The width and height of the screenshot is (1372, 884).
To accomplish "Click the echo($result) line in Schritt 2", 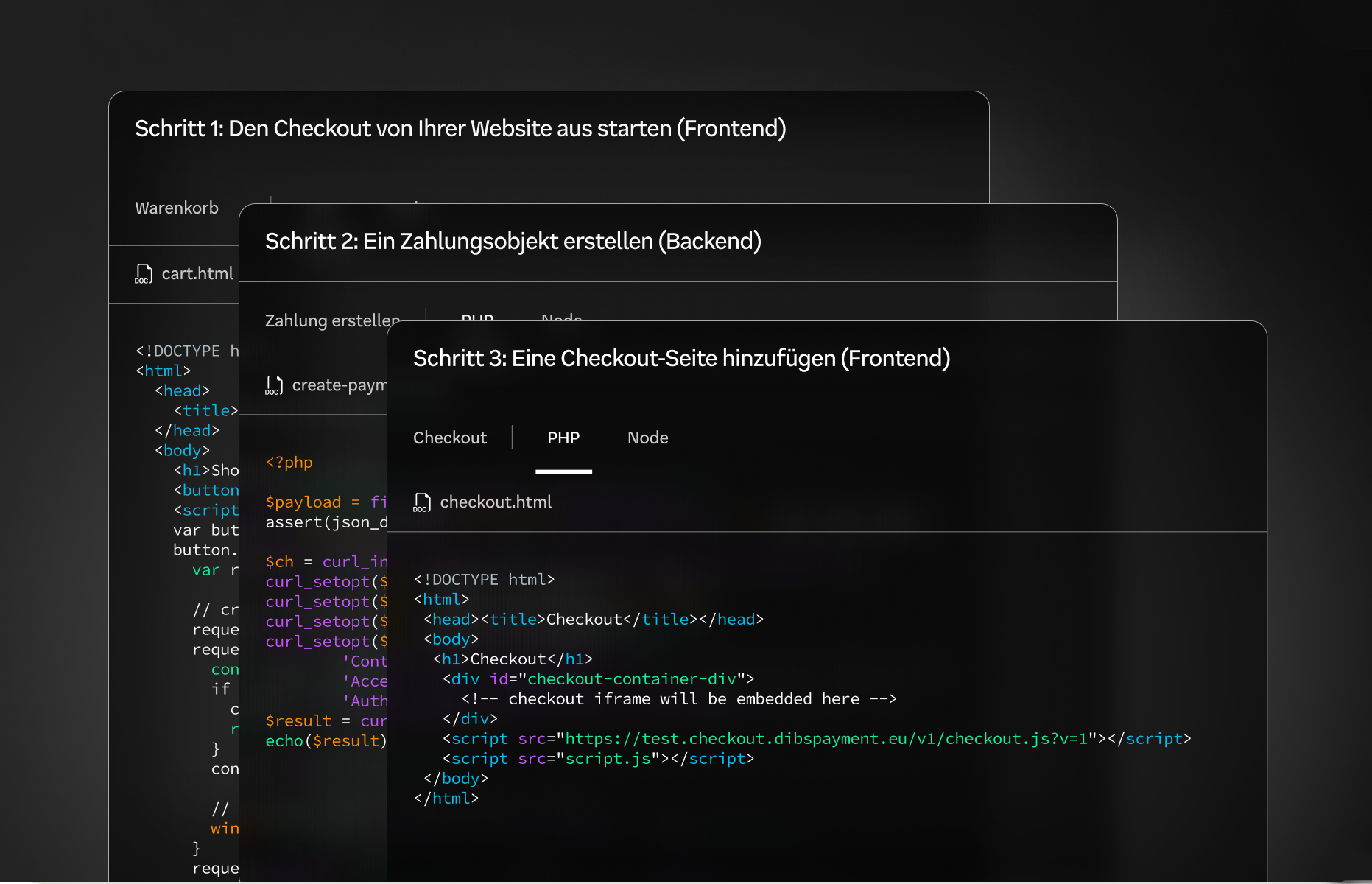I will click(326, 741).
